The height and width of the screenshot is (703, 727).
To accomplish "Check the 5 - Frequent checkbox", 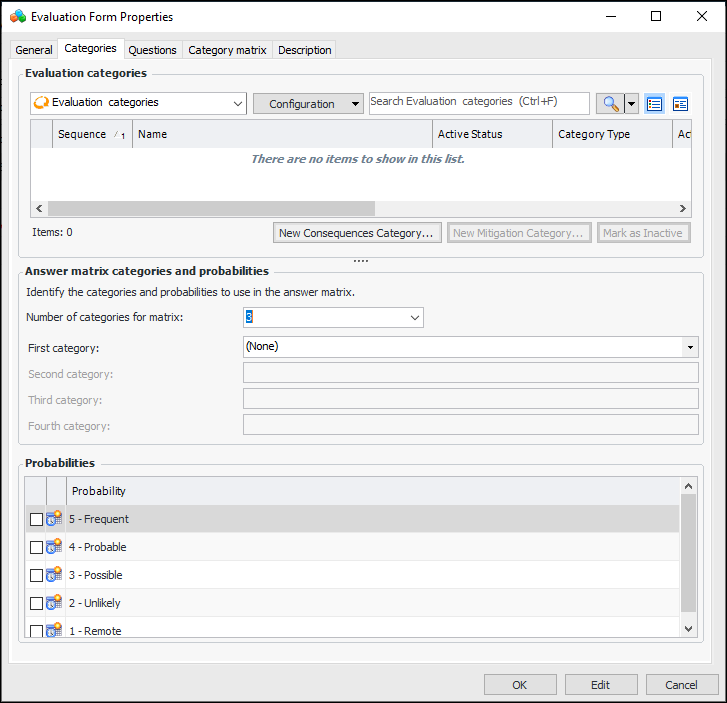I will point(37,520).
